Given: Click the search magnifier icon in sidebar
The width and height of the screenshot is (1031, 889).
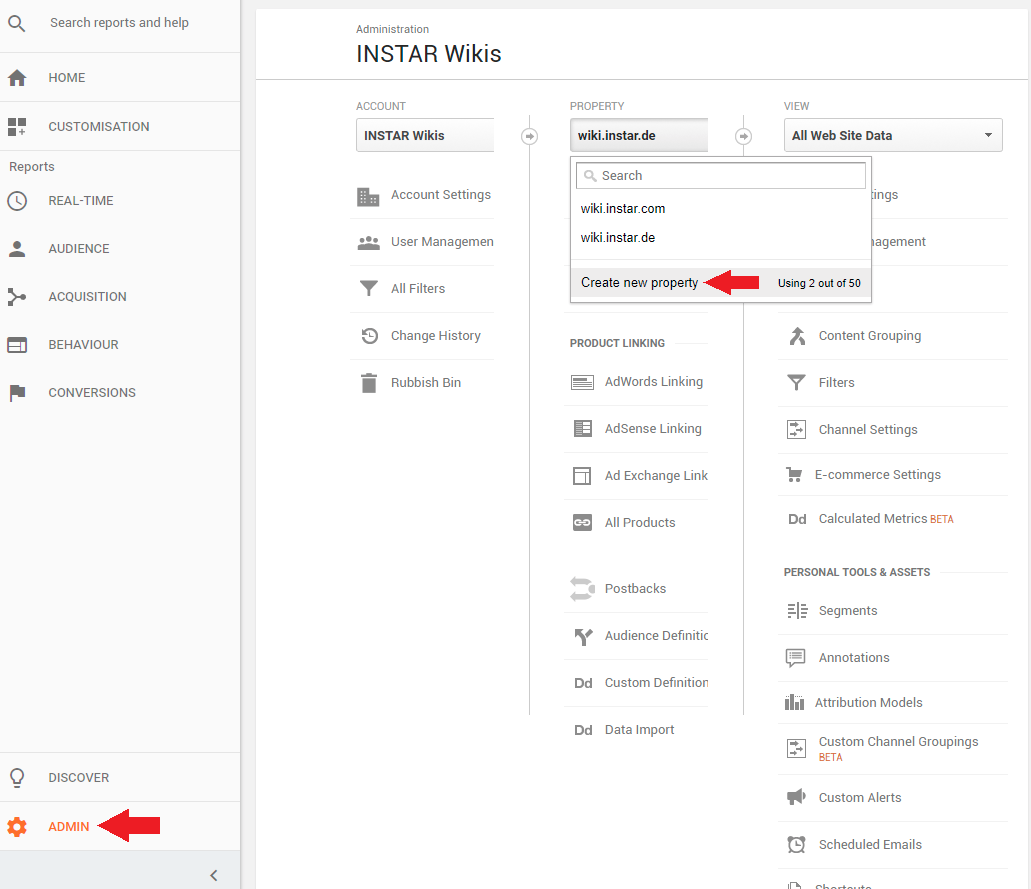Looking at the screenshot, I should pos(16,24).
